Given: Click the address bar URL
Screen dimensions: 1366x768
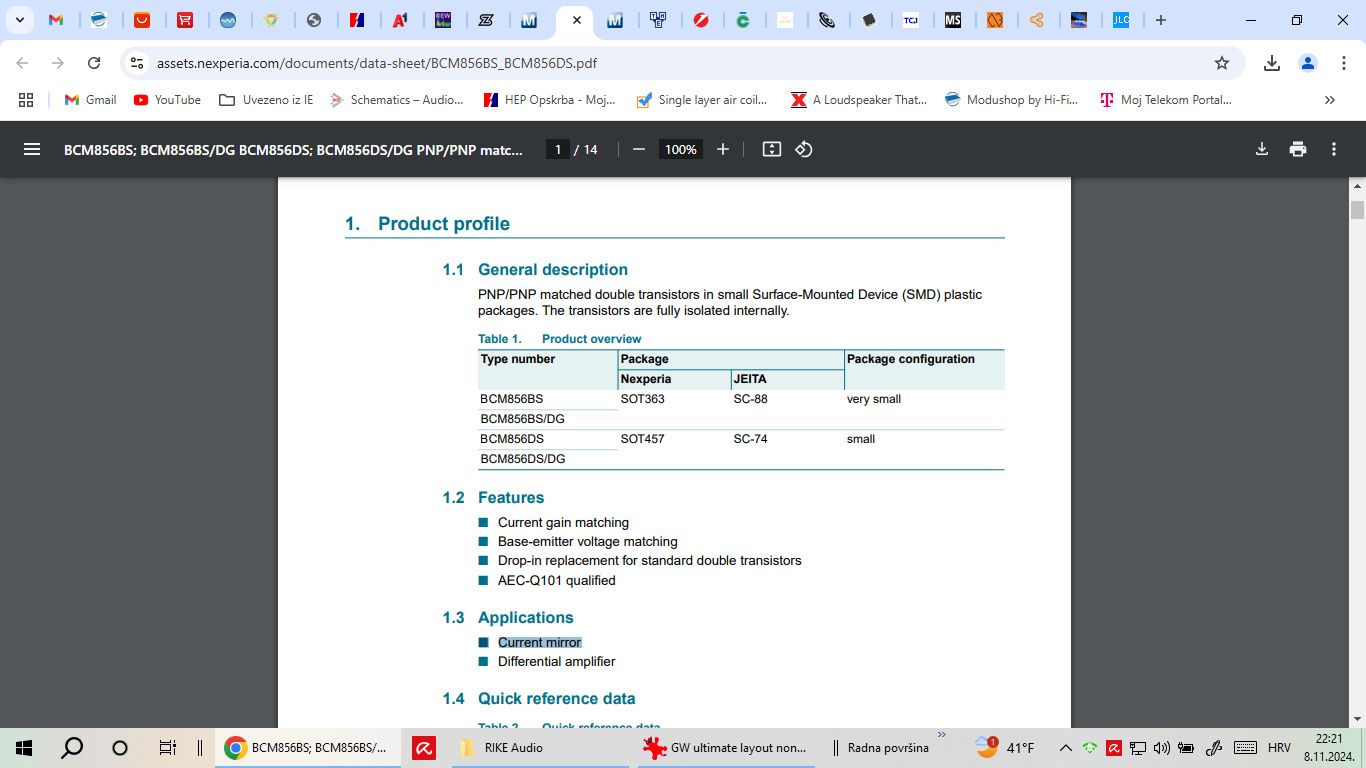Looking at the screenshot, I should pos(377,63).
